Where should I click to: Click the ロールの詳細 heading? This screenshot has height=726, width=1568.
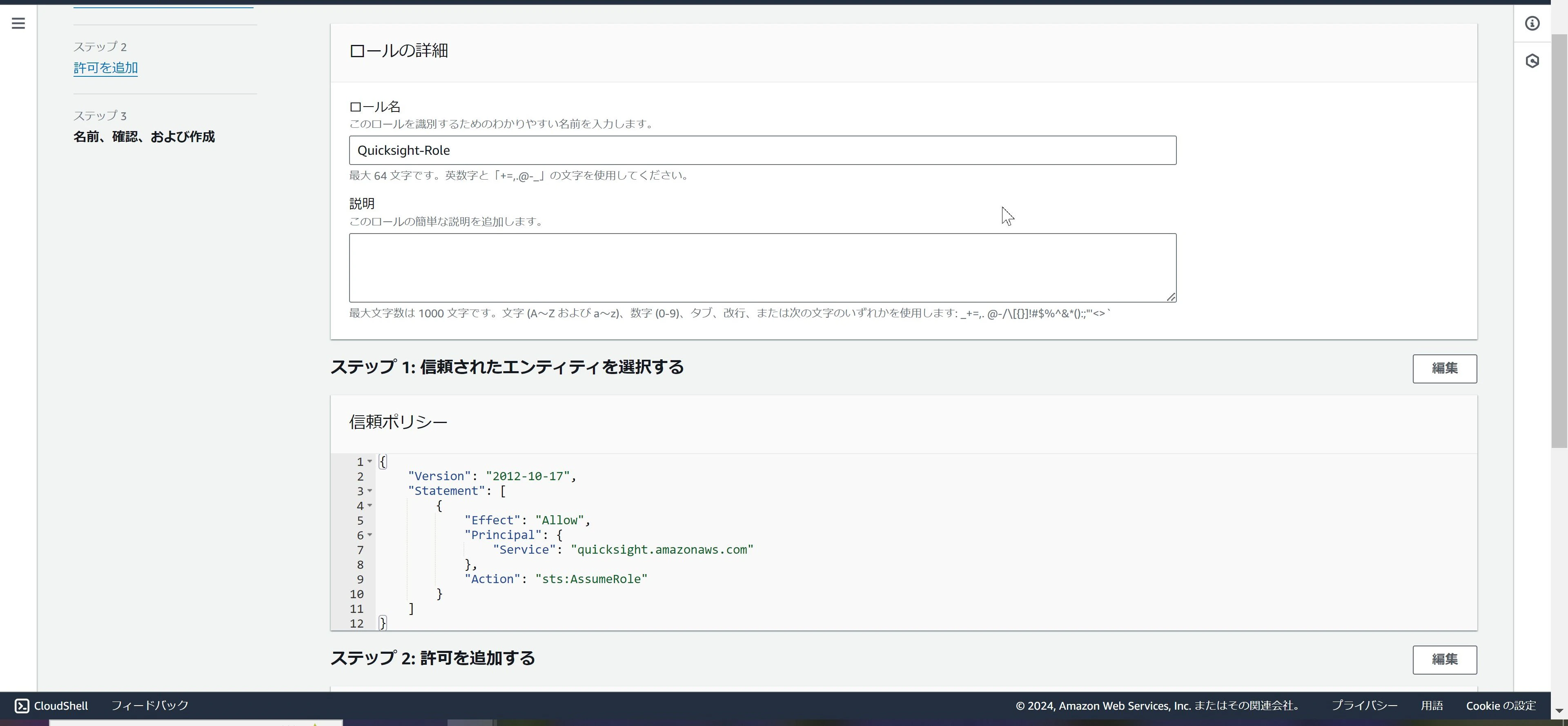[x=399, y=51]
